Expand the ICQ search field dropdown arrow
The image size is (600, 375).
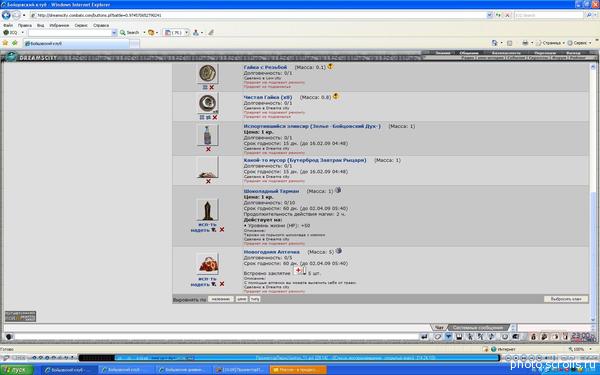[x=114, y=33]
